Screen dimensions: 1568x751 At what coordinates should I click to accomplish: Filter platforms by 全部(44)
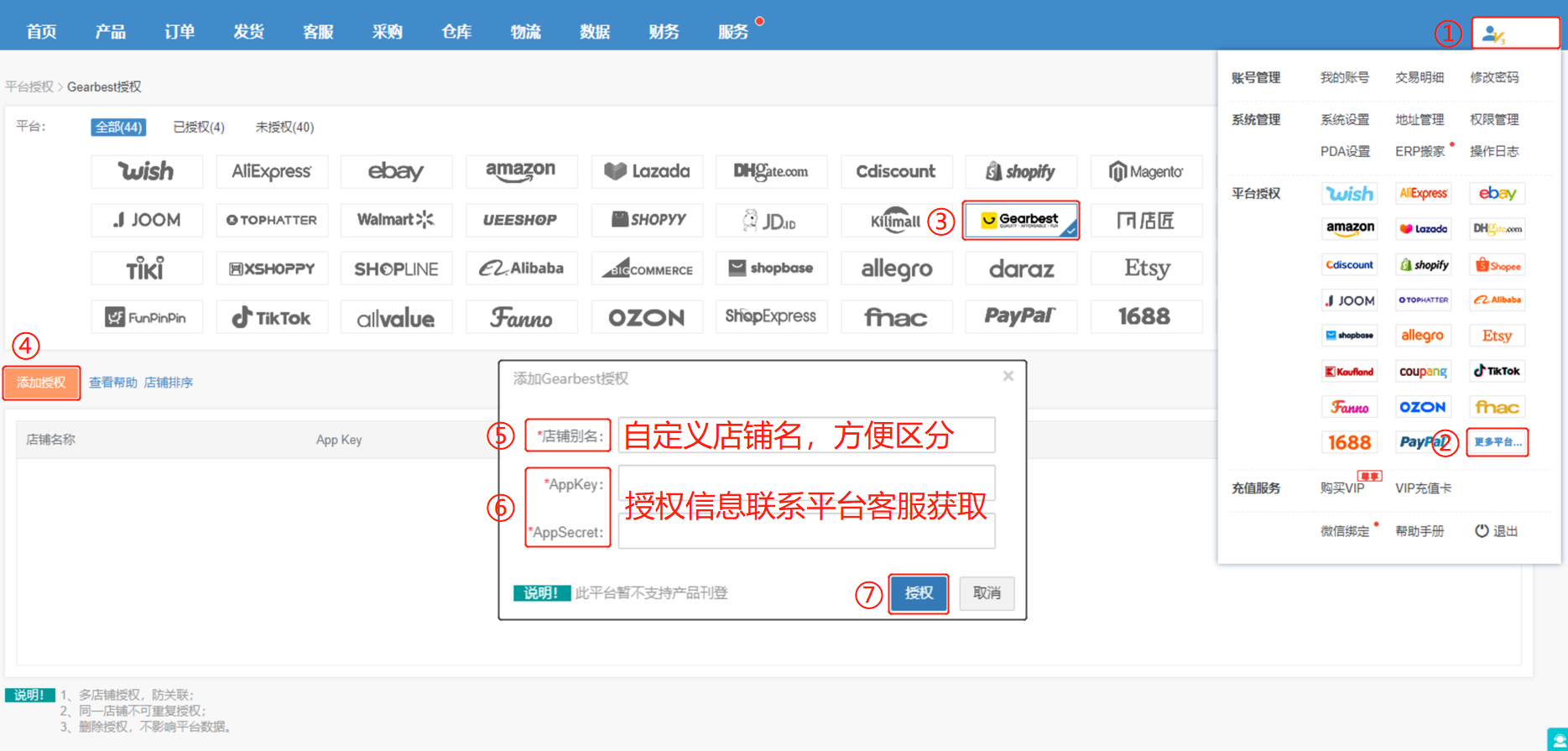tap(118, 127)
